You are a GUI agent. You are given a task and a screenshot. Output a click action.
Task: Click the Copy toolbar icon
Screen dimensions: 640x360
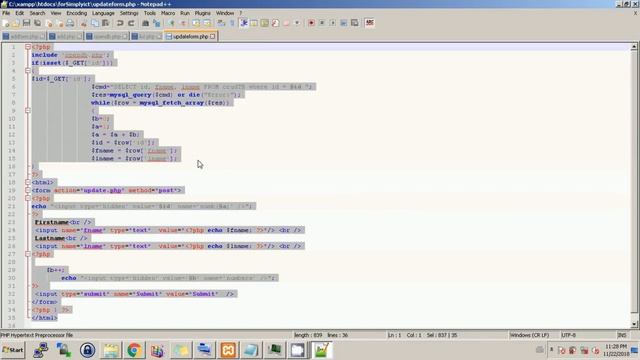point(95,23)
